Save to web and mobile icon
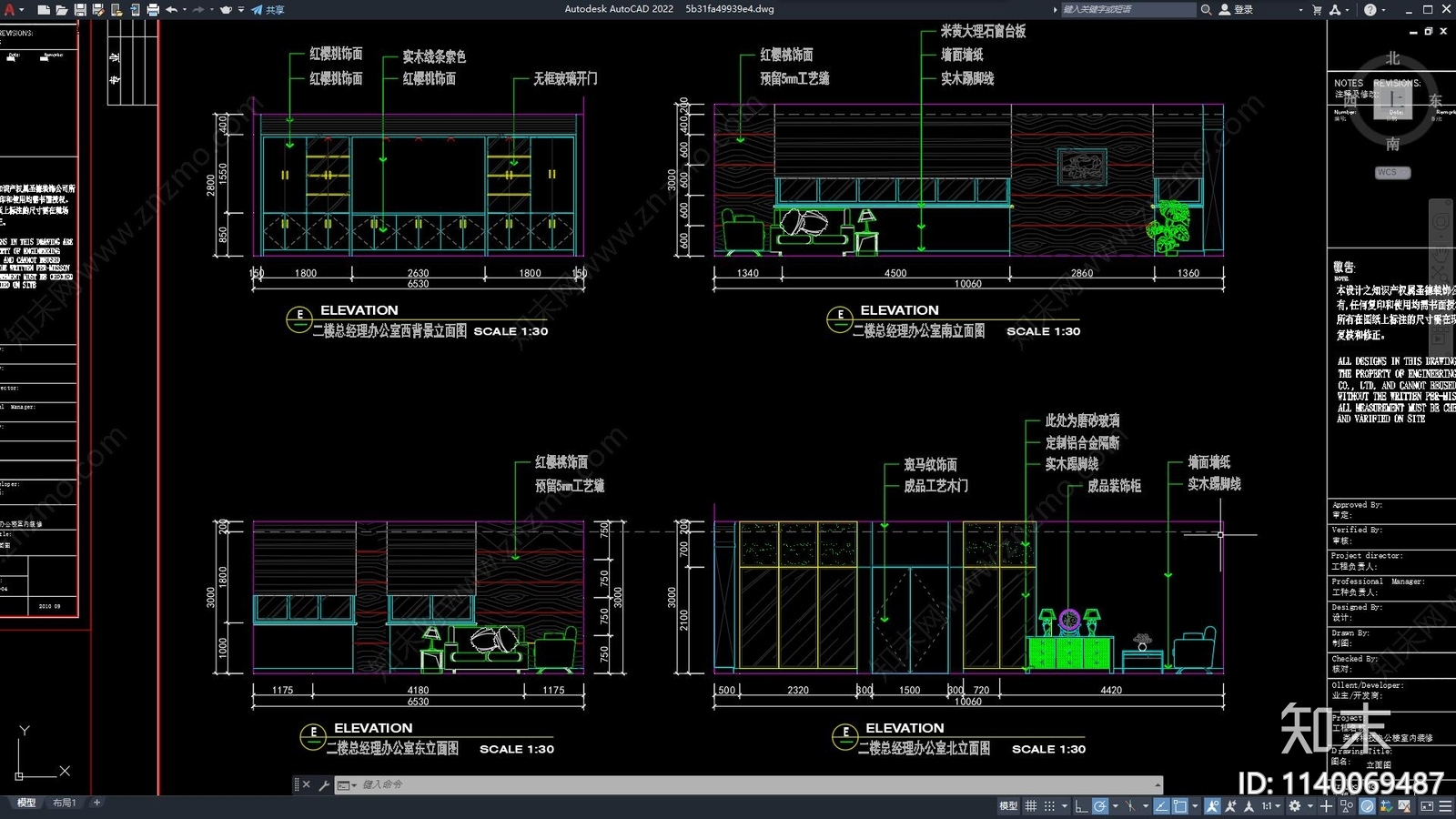 coord(135,9)
